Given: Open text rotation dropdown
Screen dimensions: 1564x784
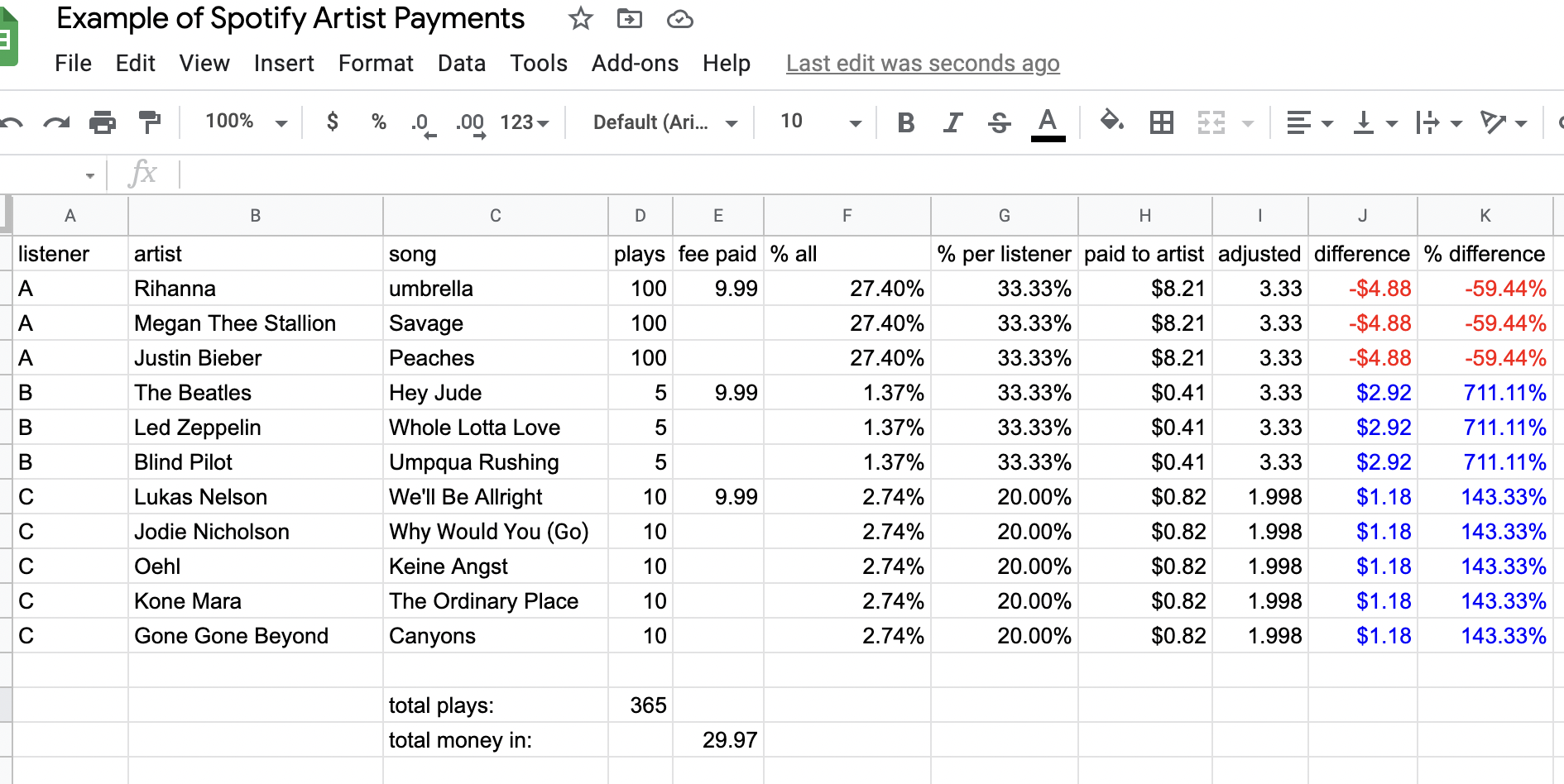Looking at the screenshot, I should pos(1503,123).
